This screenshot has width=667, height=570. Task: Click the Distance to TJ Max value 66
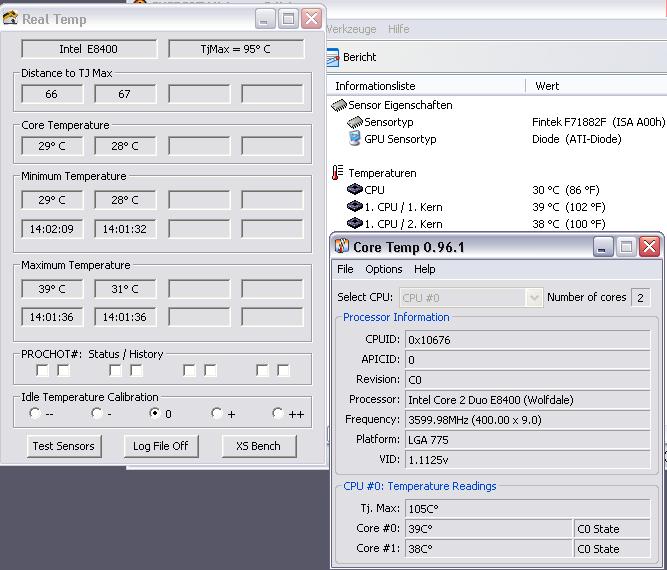point(52,94)
